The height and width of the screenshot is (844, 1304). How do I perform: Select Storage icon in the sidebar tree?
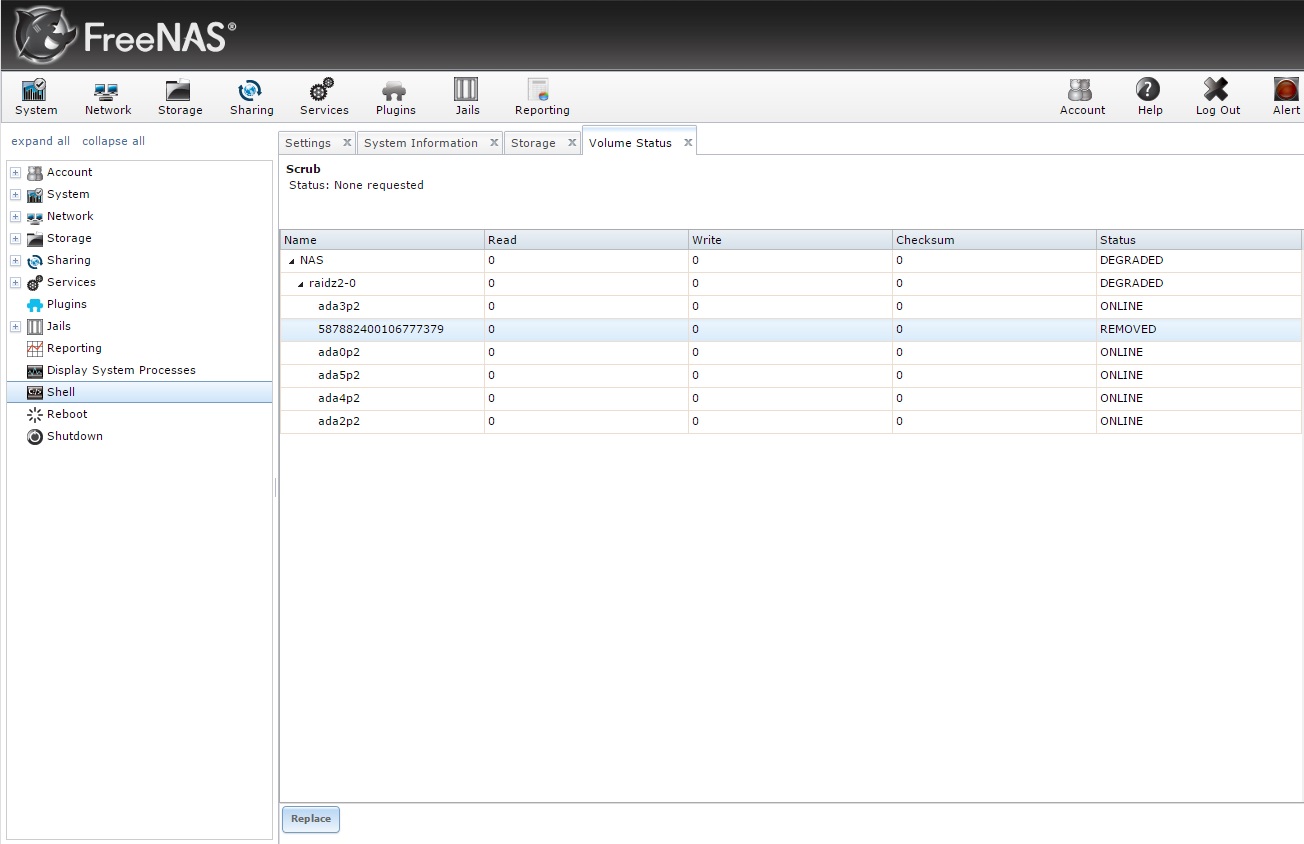click(35, 238)
